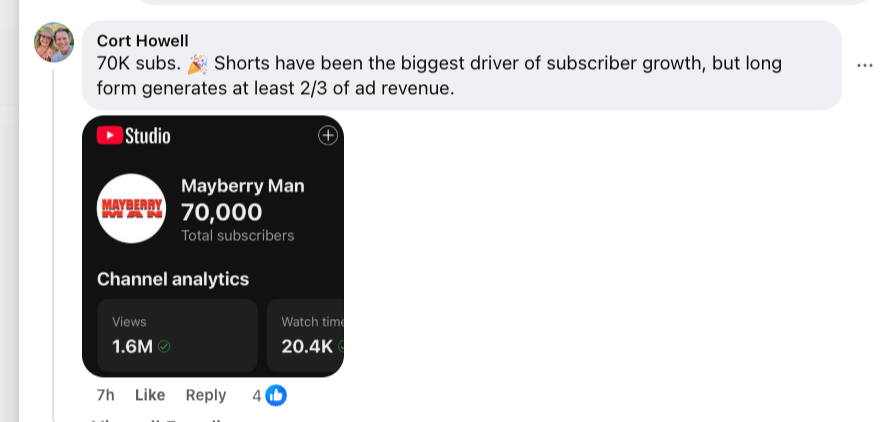Like Cort Howell's comment
Image resolution: width=884 pixels, height=422 pixels.
[x=150, y=395]
